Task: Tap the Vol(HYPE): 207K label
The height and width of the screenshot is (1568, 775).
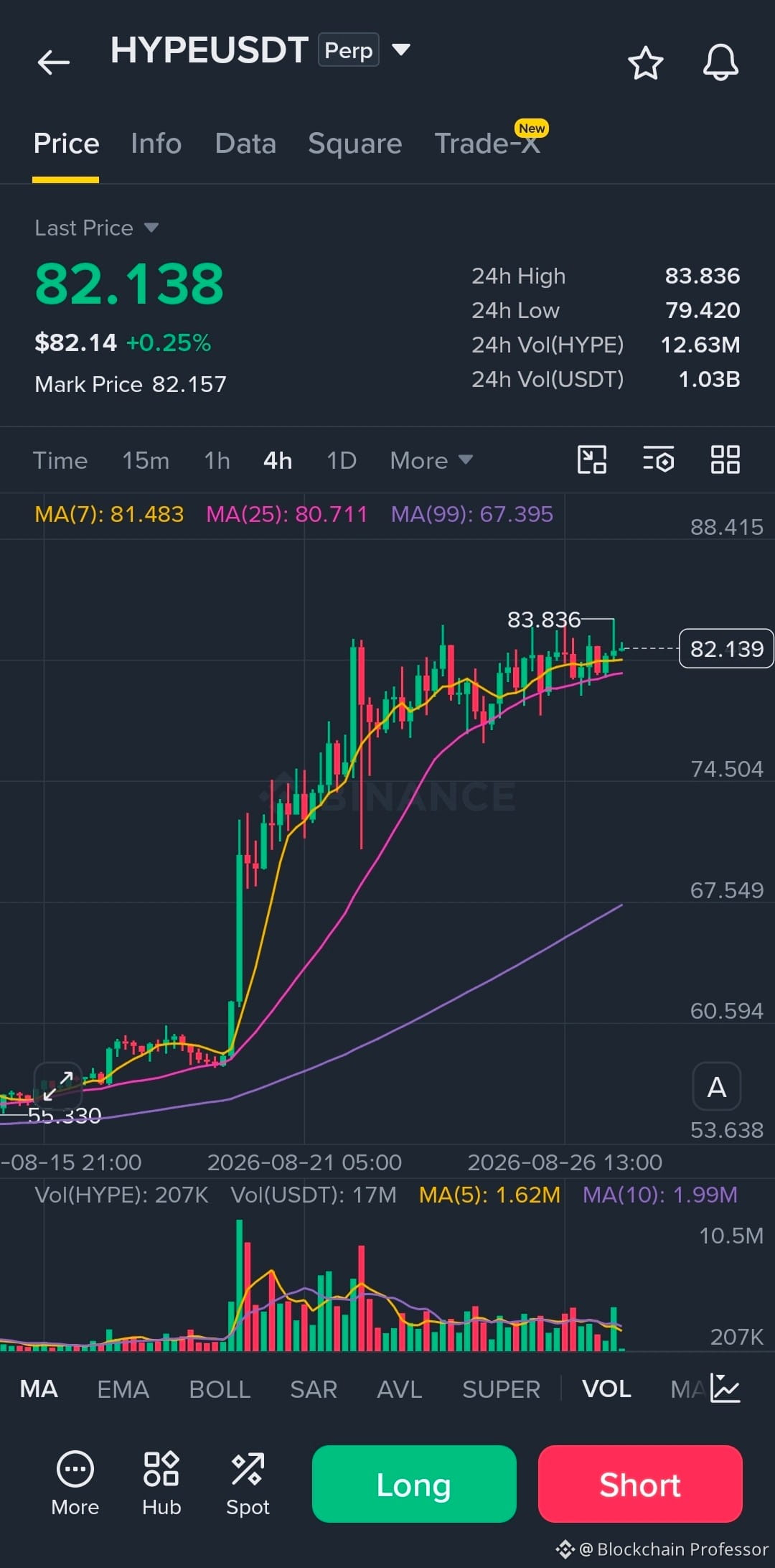Action: coord(121,1195)
